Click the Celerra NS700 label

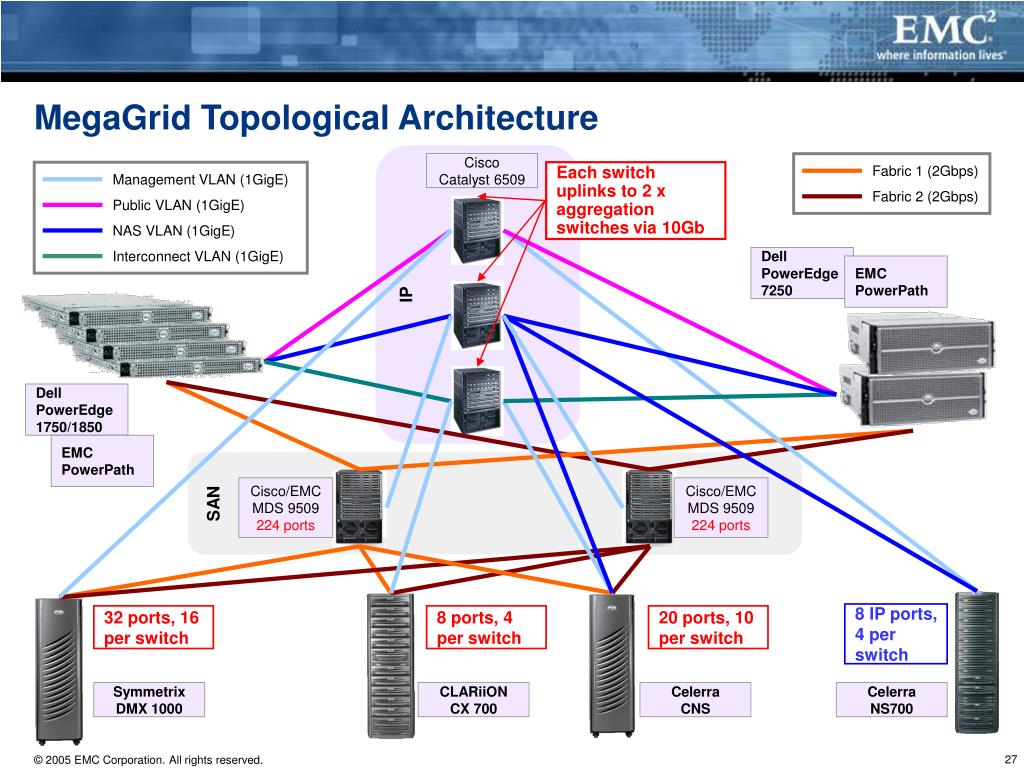(891, 700)
